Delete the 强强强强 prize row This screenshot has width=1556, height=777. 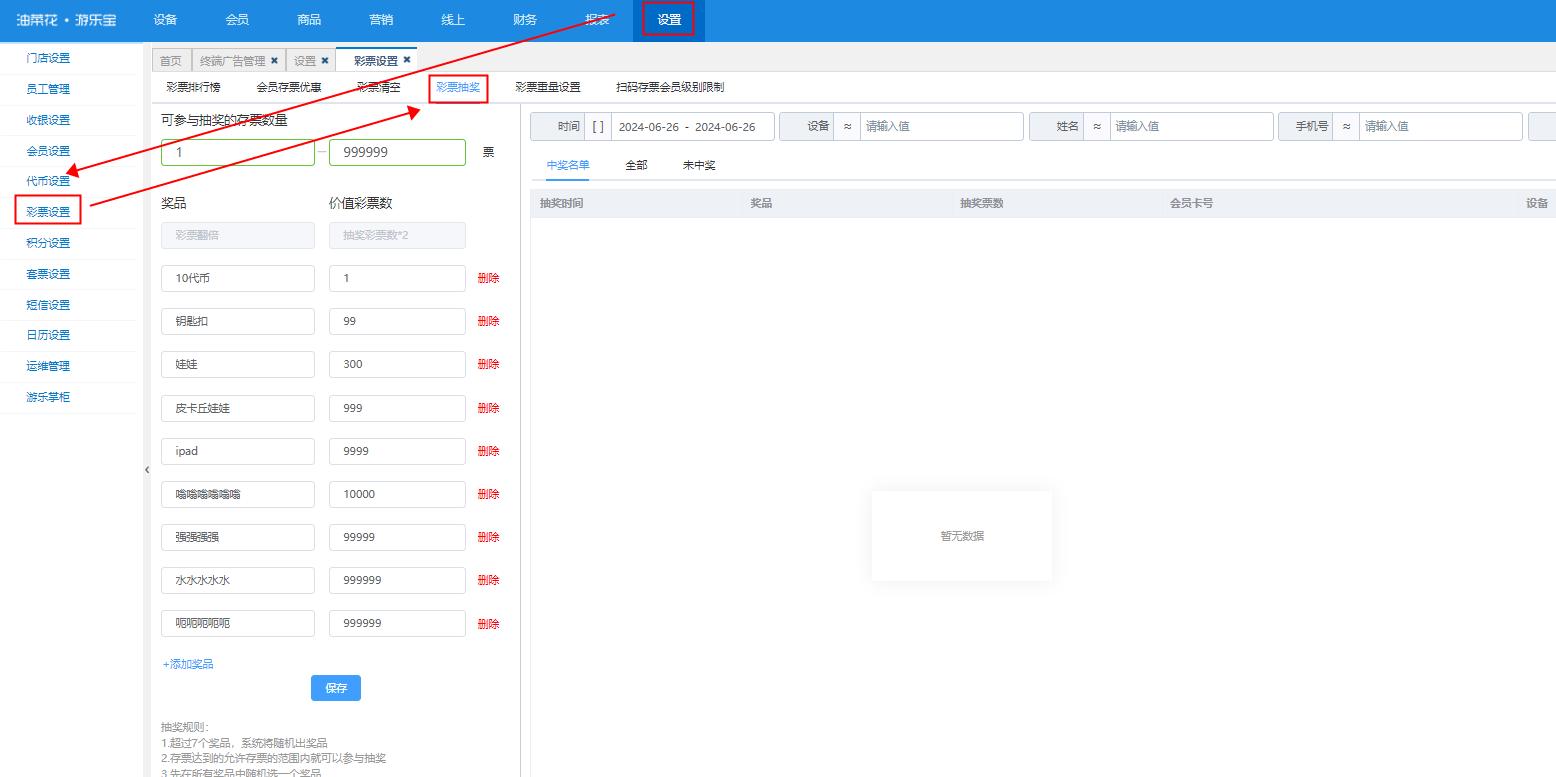tap(488, 537)
